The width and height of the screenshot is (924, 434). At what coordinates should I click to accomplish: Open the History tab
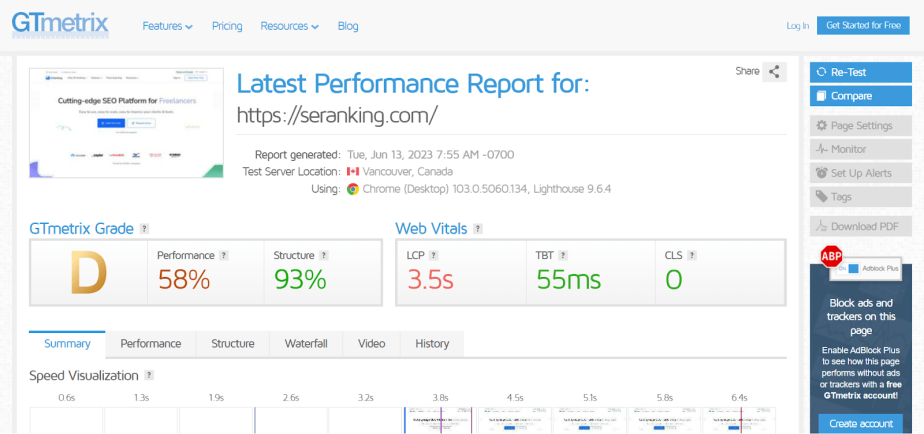pos(432,344)
